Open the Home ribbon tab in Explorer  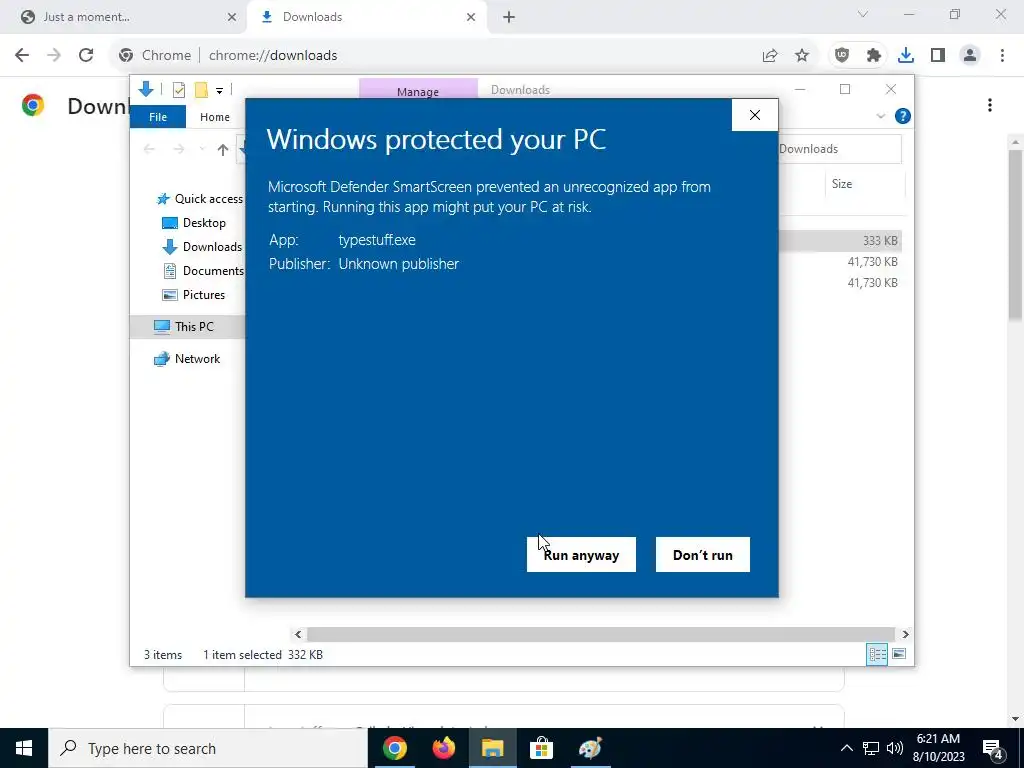pos(215,117)
